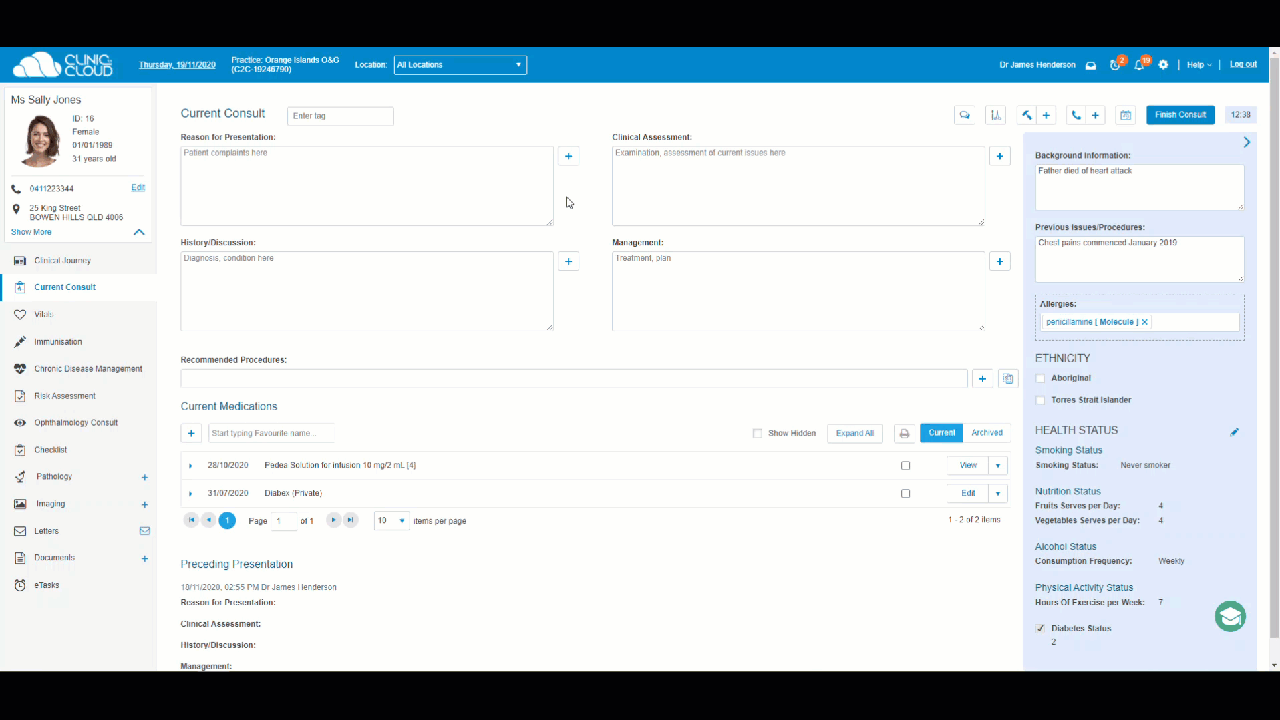Switch to Current medications tab
Image resolution: width=1280 pixels, height=720 pixels.
(941, 433)
